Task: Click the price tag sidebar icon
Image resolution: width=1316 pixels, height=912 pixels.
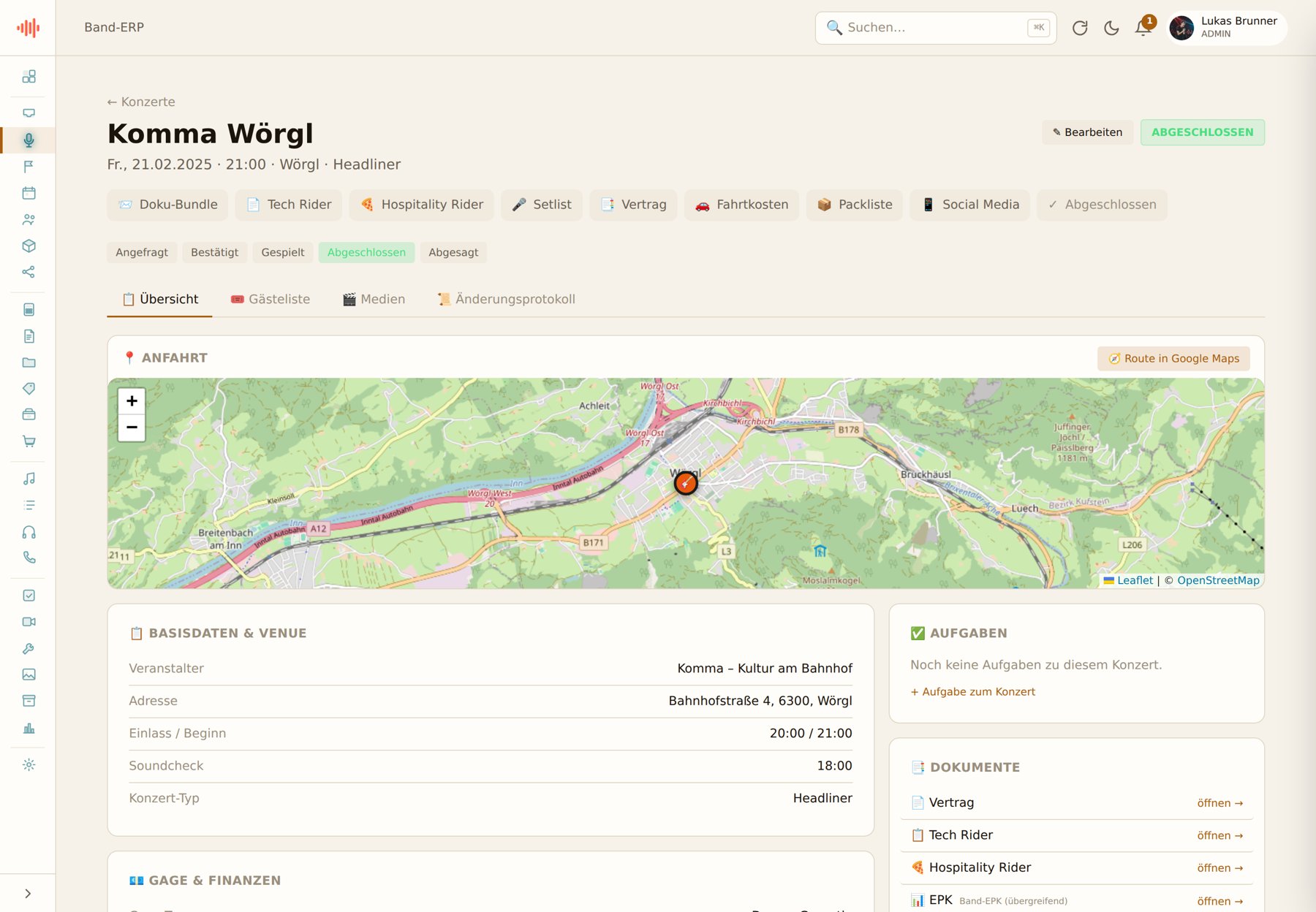Action: [29, 389]
